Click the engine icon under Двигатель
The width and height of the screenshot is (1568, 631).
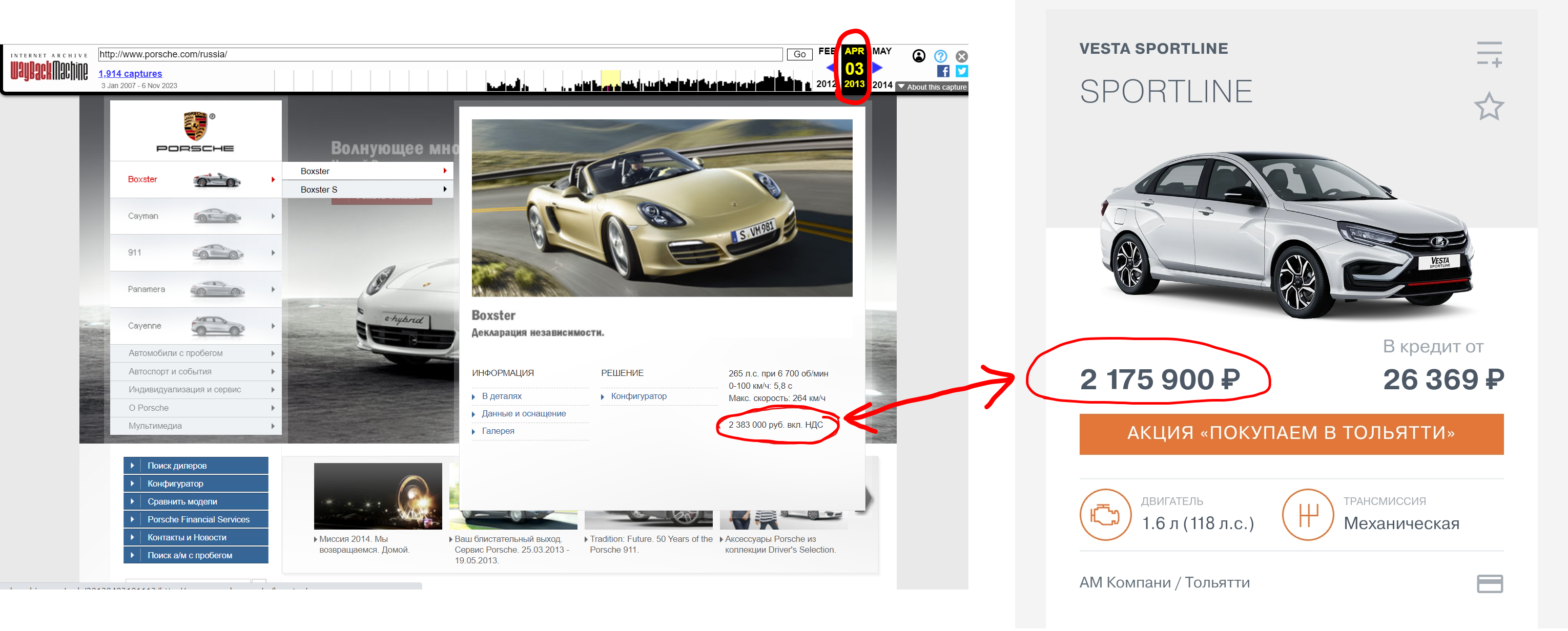click(x=1105, y=514)
